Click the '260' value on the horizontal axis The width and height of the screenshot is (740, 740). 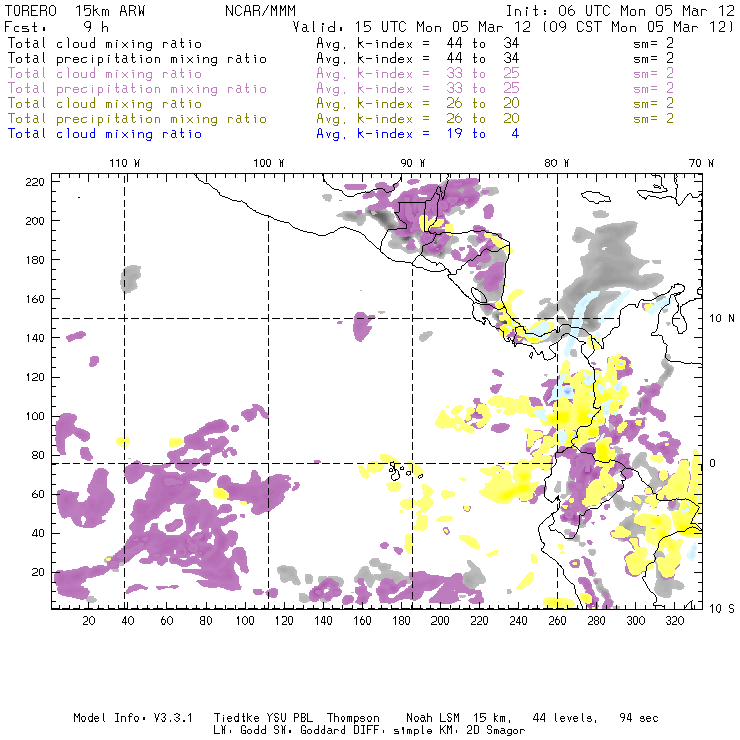tap(557, 621)
